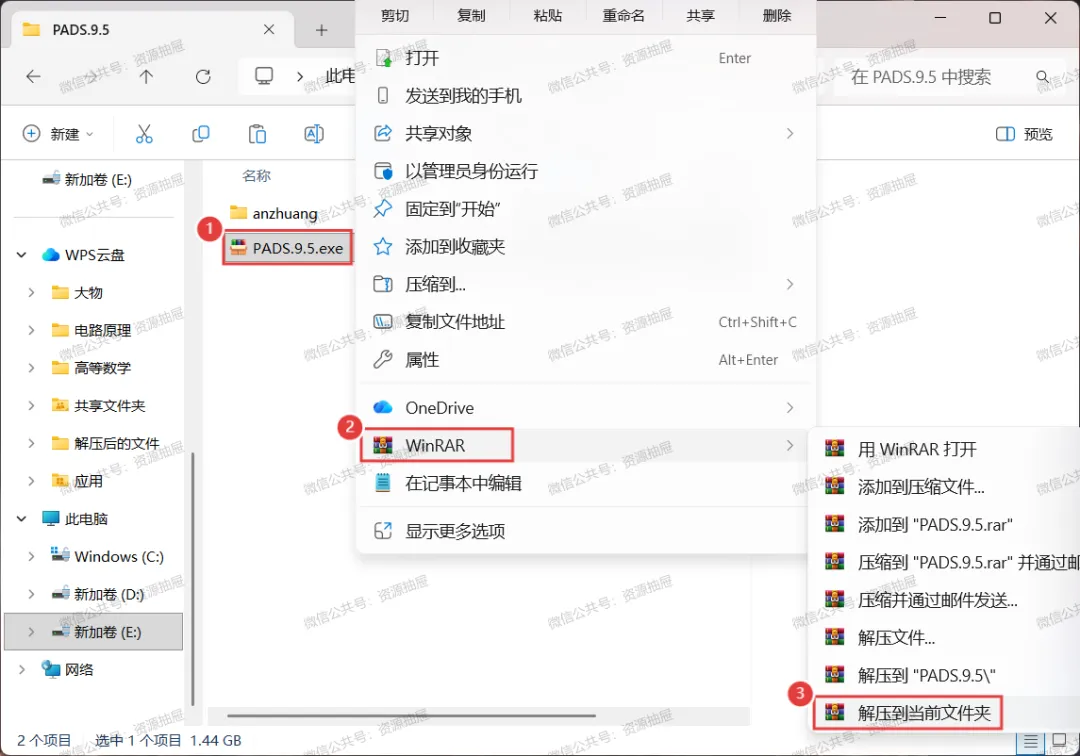This screenshot has width=1080, height=756.
Task: Click the Paste clipboard icon in toolbar
Action: coord(257,134)
